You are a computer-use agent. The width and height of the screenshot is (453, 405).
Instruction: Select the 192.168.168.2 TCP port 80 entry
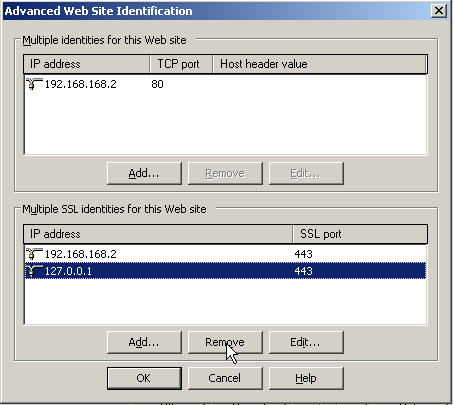[x=225, y=84]
